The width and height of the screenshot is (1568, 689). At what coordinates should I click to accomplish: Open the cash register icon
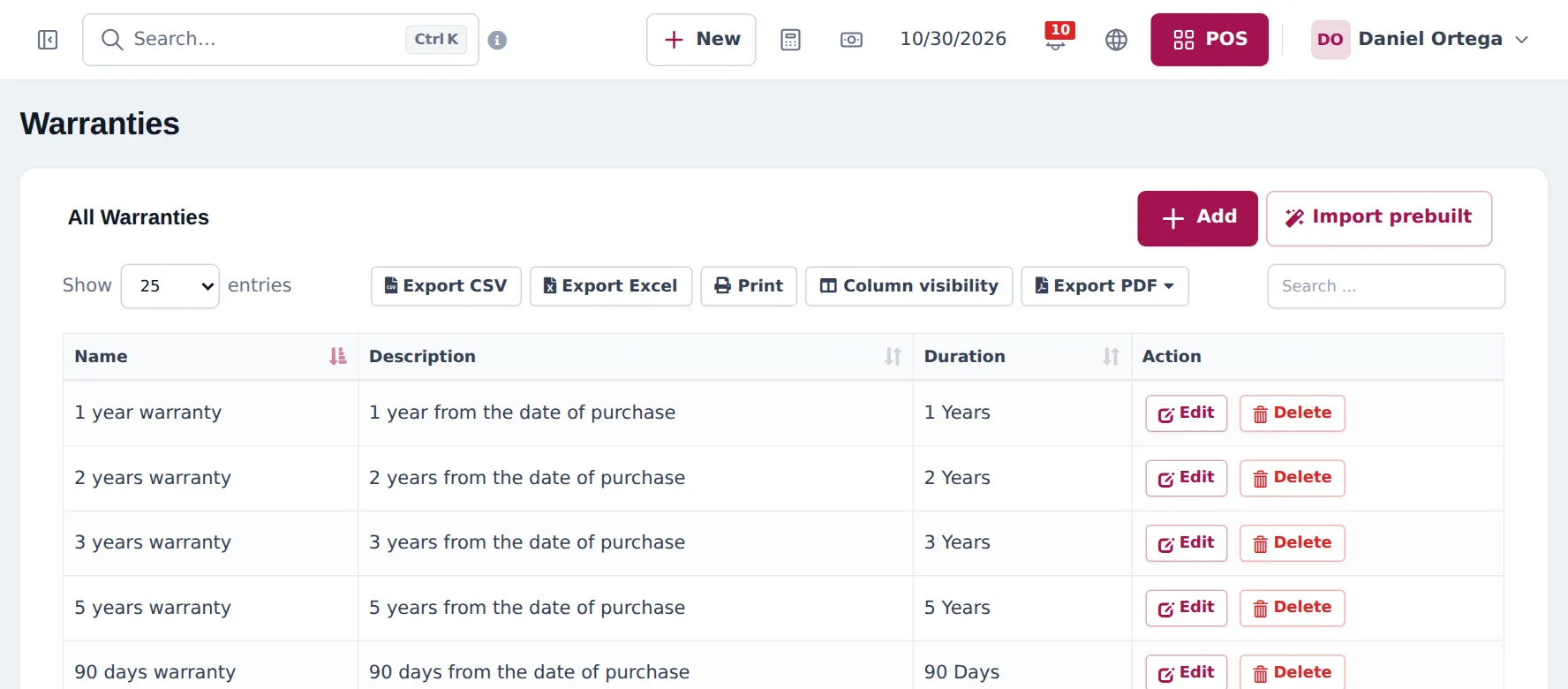[851, 40]
